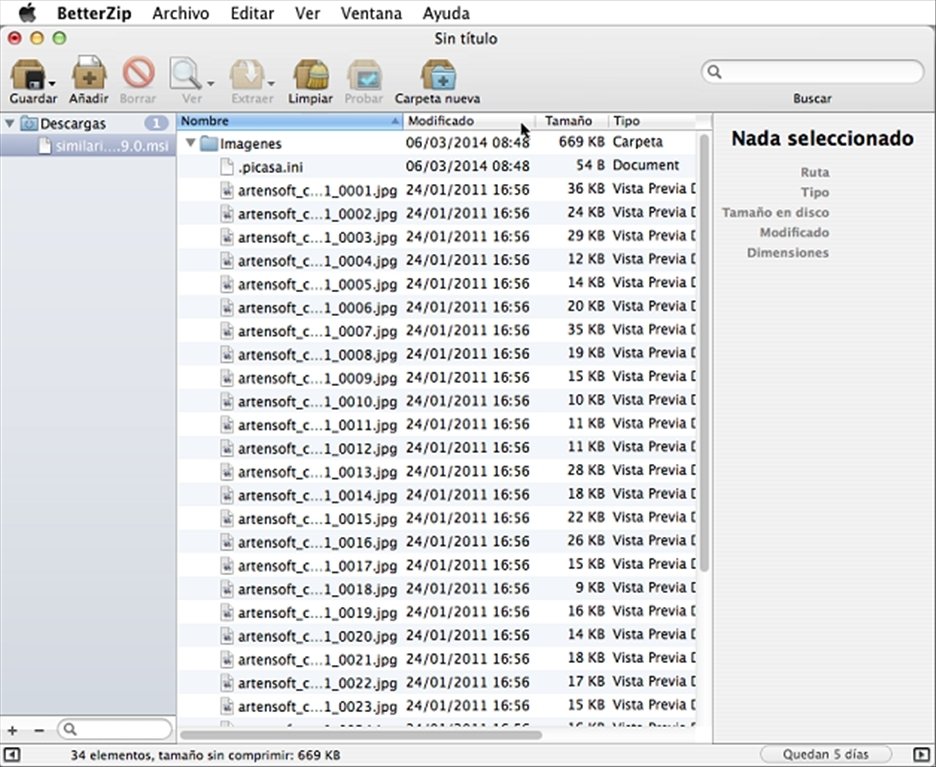Select artensoft_c...1_0016.jpg file name
Image resolution: width=936 pixels, height=767 pixels.
(317, 542)
